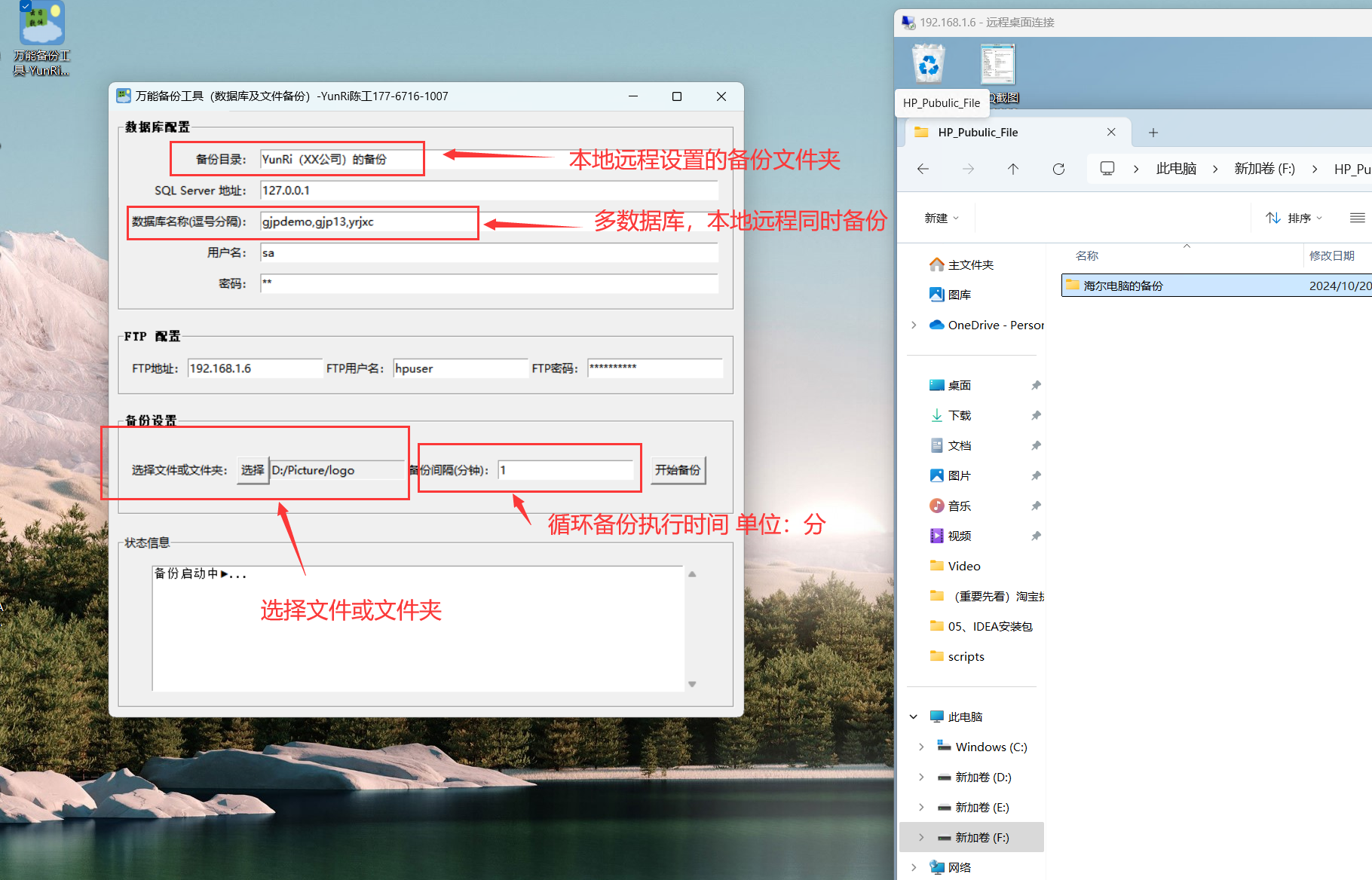Expand the OneDrive - Personal tree node

coord(914,325)
